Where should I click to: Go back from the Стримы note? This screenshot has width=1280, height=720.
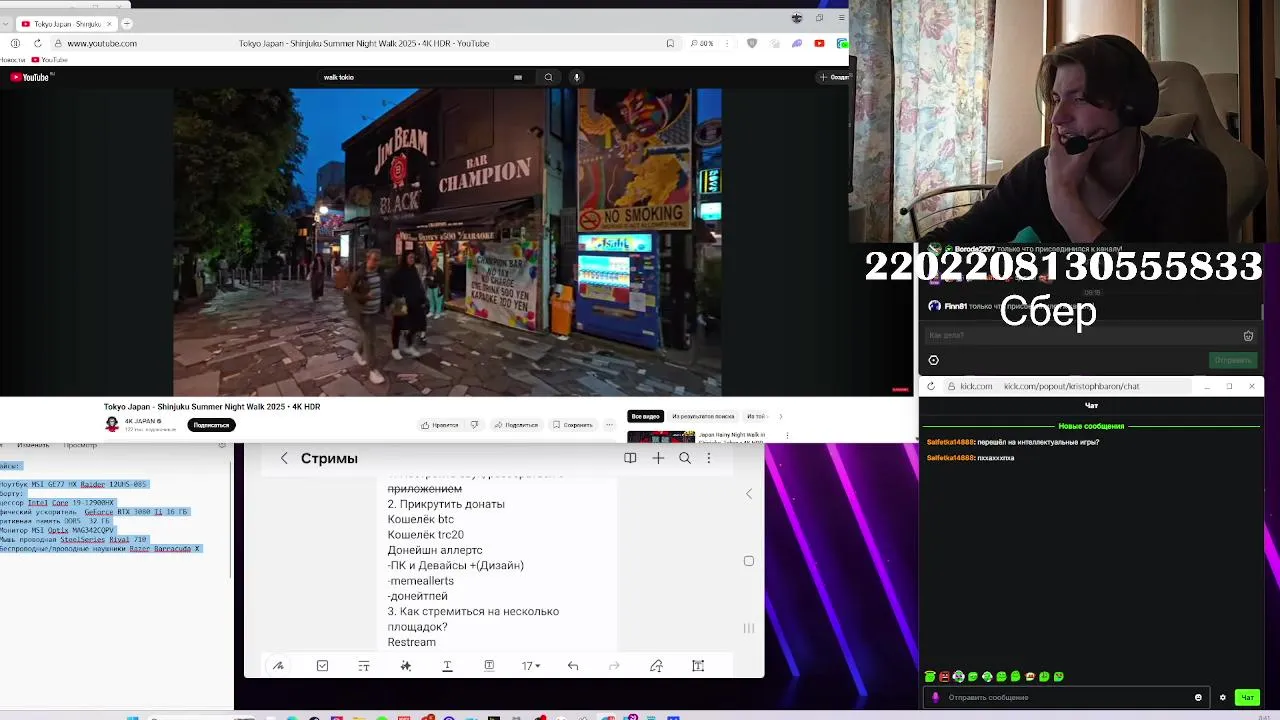(284, 458)
